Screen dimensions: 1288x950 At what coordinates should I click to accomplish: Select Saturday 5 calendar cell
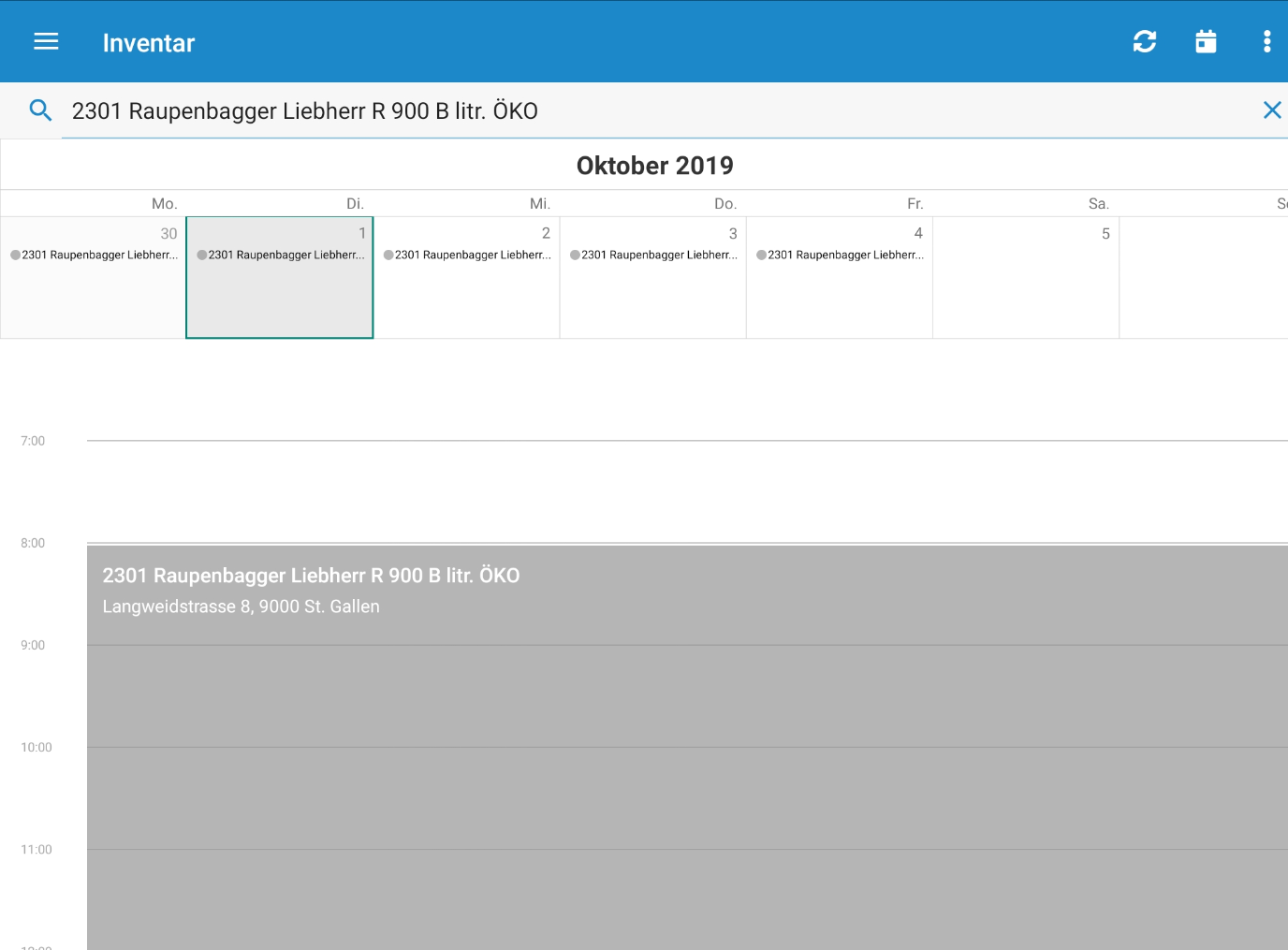coord(1026,278)
